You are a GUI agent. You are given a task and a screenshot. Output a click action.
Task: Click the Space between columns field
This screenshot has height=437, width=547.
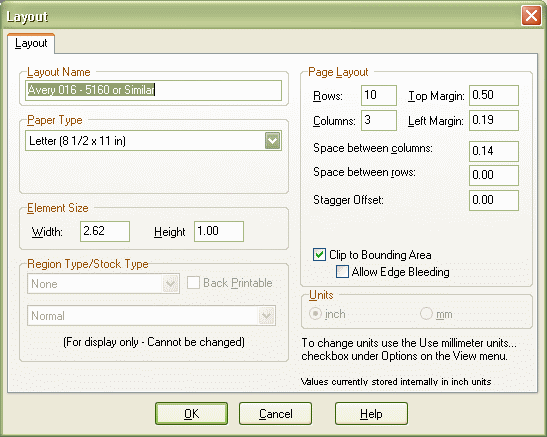(494, 151)
